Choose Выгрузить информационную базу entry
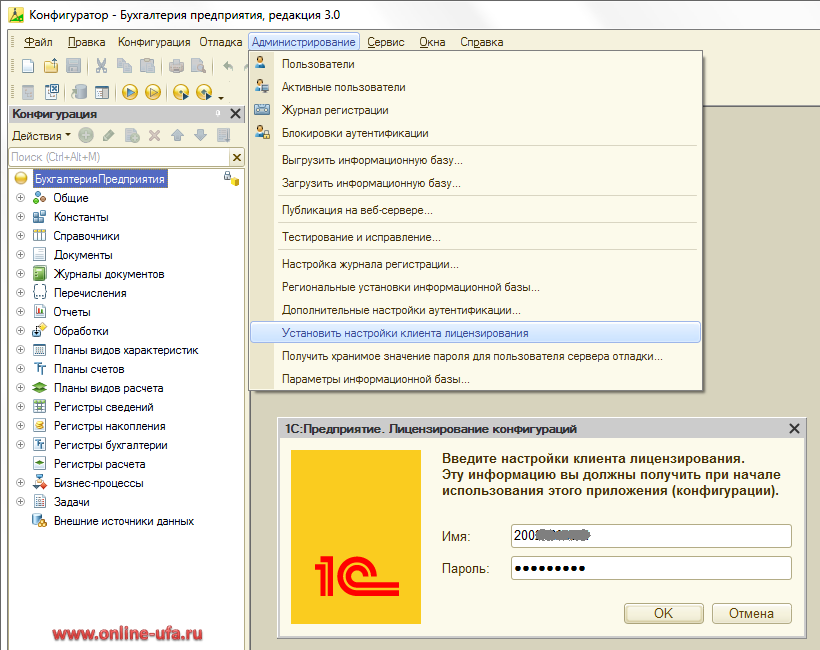Viewport: 820px width, 650px height. [475, 160]
